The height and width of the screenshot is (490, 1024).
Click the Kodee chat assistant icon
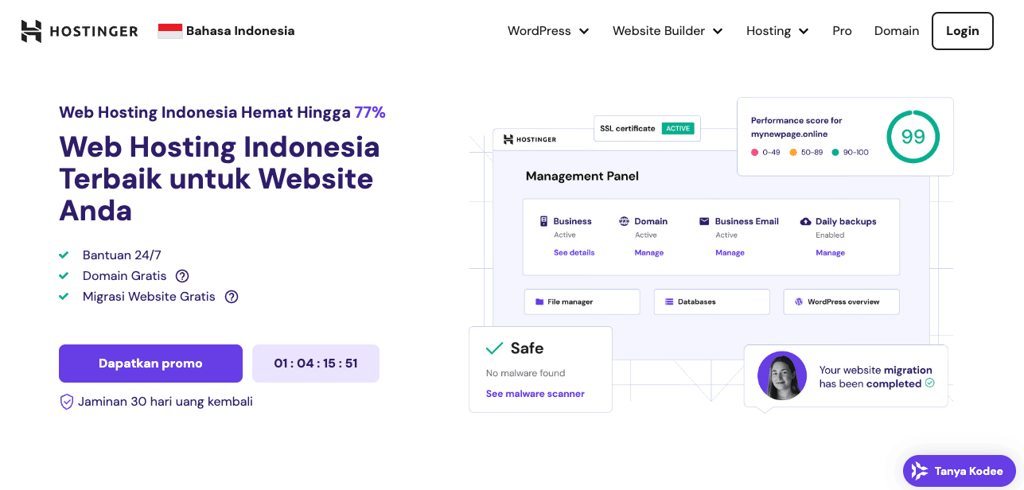[920, 470]
